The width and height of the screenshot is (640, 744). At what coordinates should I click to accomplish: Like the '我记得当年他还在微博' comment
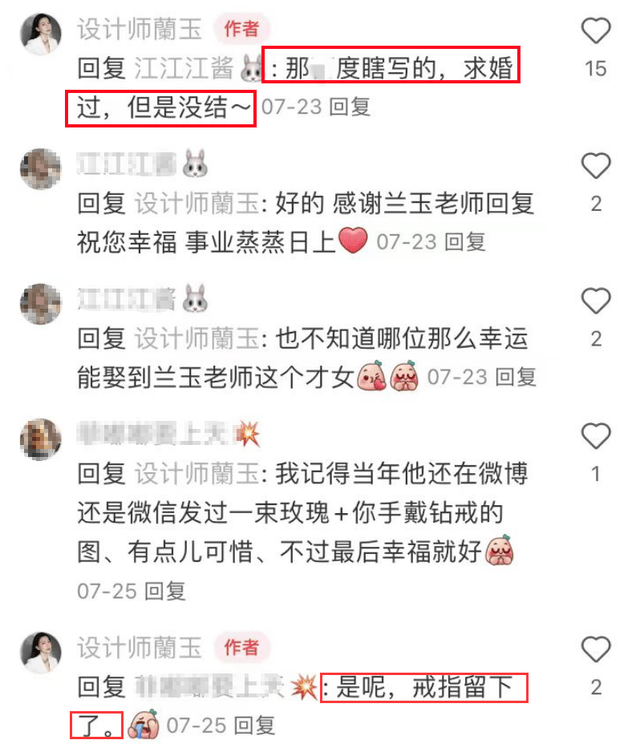pos(595,436)
